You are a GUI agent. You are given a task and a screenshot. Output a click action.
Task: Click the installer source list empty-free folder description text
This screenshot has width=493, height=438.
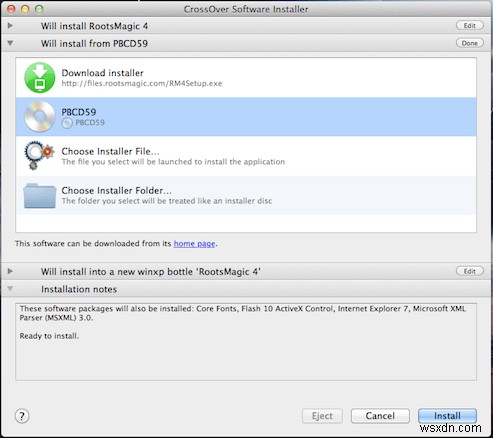point(167,201)
